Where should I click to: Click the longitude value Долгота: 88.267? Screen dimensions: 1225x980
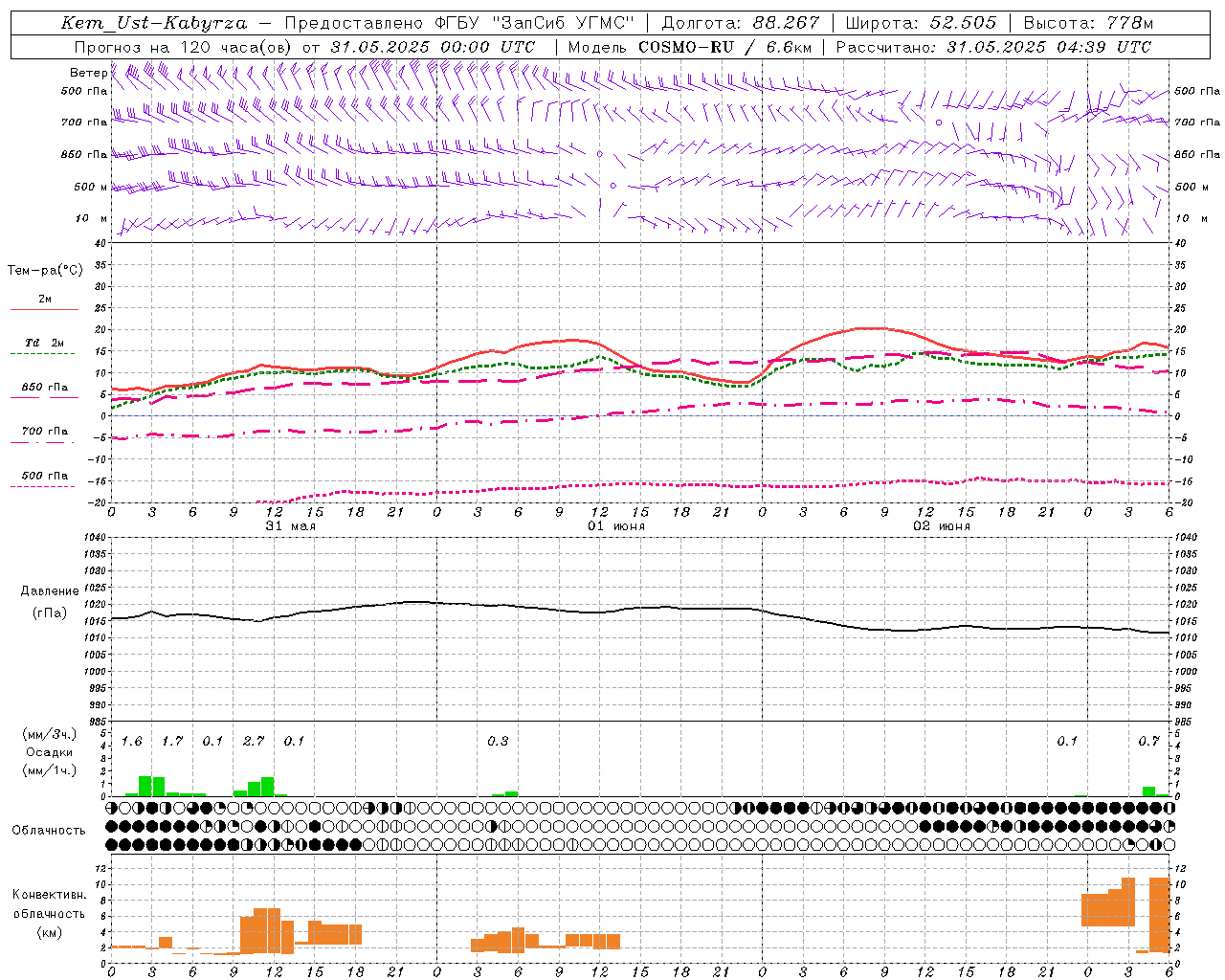click(x=741, y=23)
